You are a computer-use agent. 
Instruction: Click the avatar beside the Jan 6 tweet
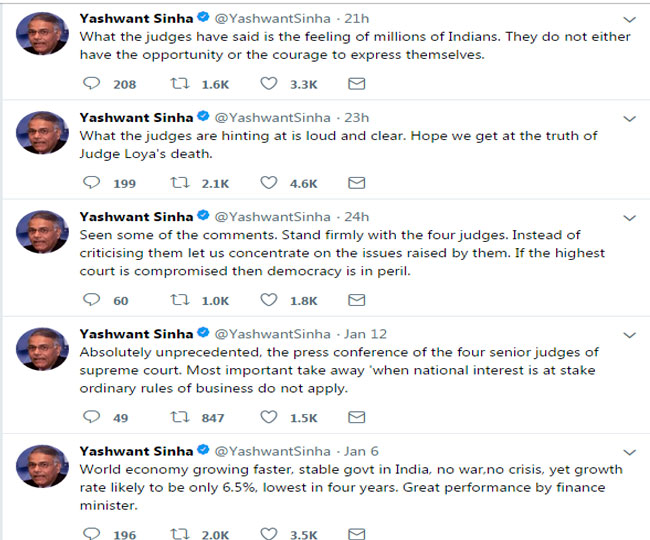click(42, 465)
